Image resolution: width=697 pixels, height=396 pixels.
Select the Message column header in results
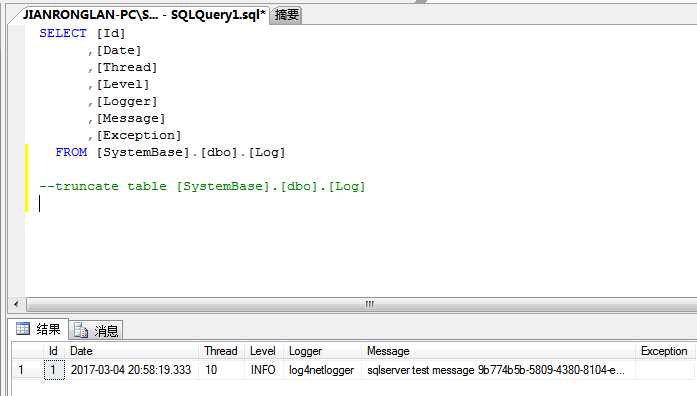point(499,351)
